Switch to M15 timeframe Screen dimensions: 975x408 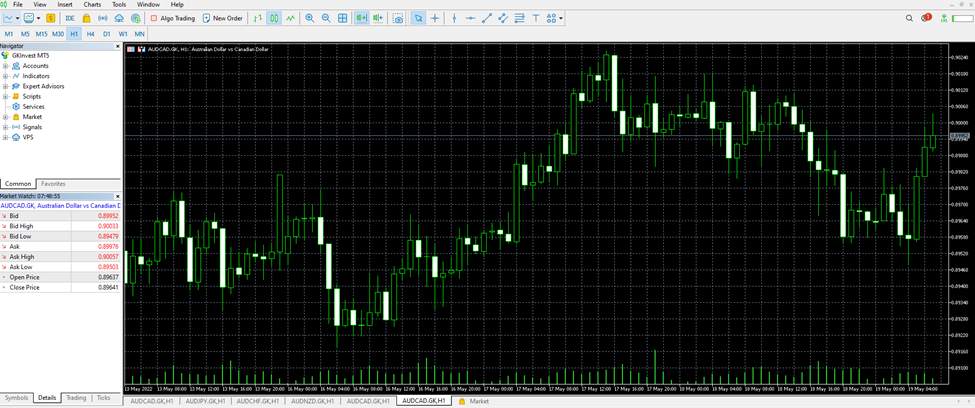[41, 34]
